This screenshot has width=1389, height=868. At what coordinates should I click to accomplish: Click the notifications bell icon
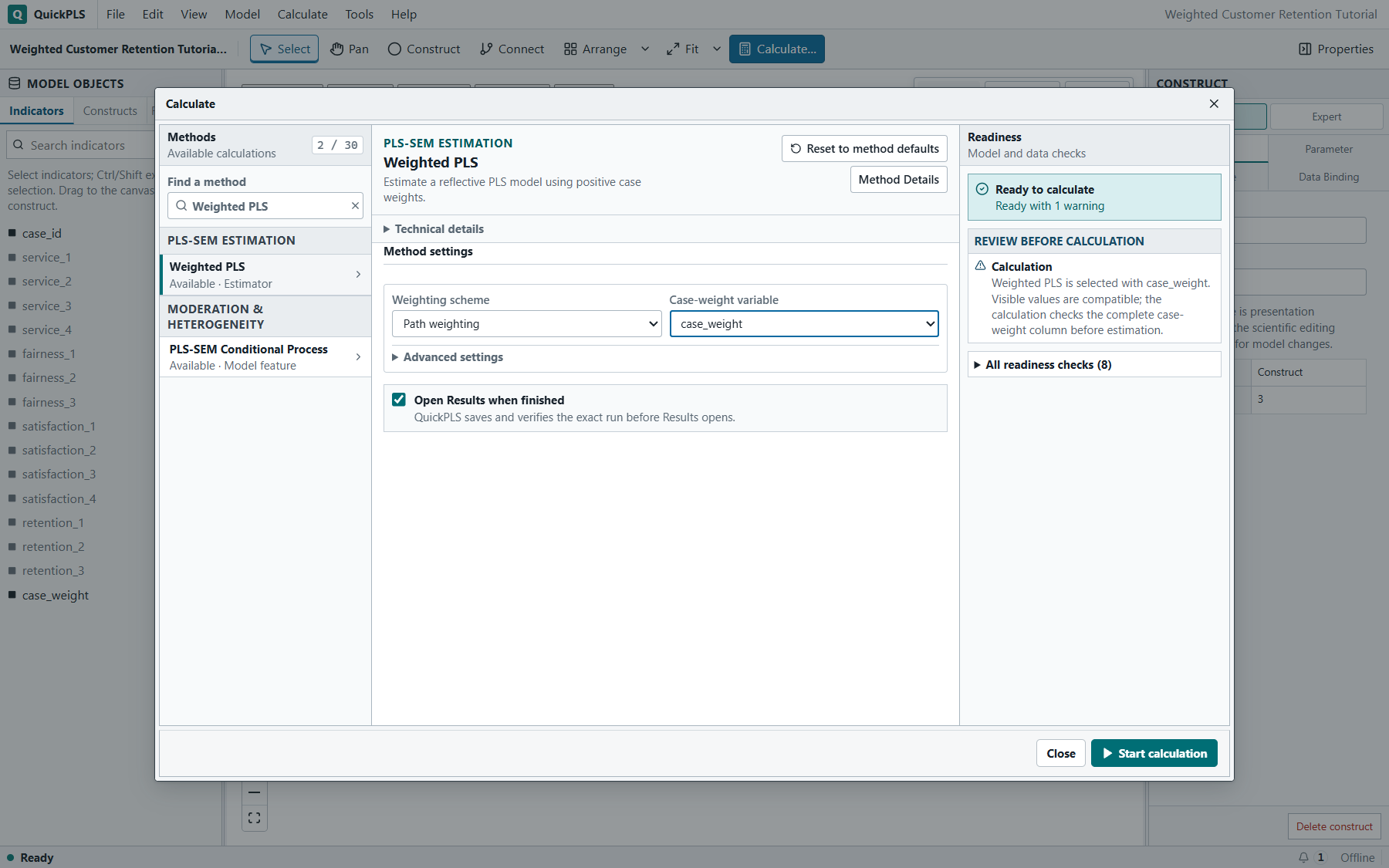tap(1303, 857)
